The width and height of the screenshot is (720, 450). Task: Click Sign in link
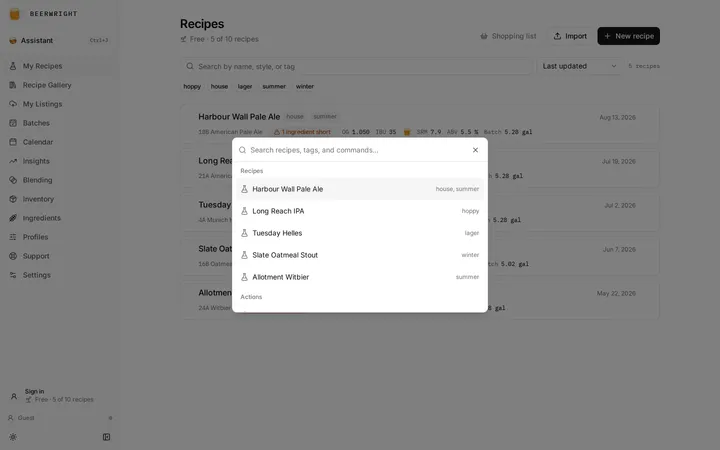[34, 391]
